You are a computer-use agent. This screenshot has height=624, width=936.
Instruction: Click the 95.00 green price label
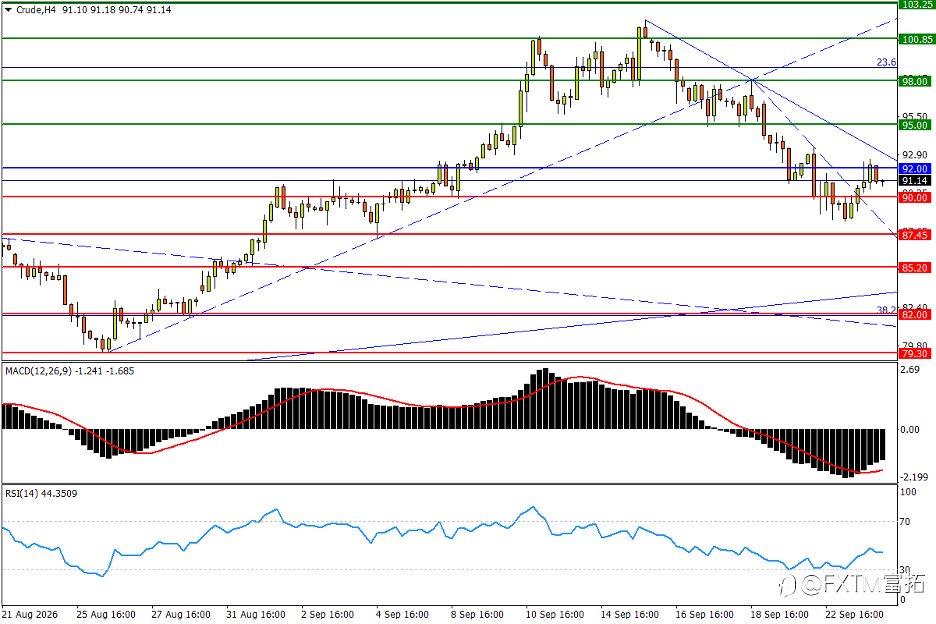coord(915,125)
